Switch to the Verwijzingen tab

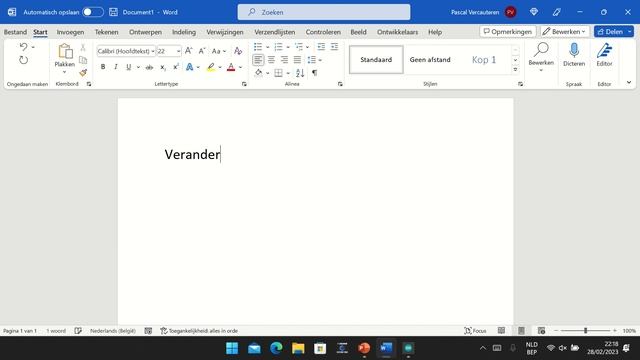(x=224, y=32)
